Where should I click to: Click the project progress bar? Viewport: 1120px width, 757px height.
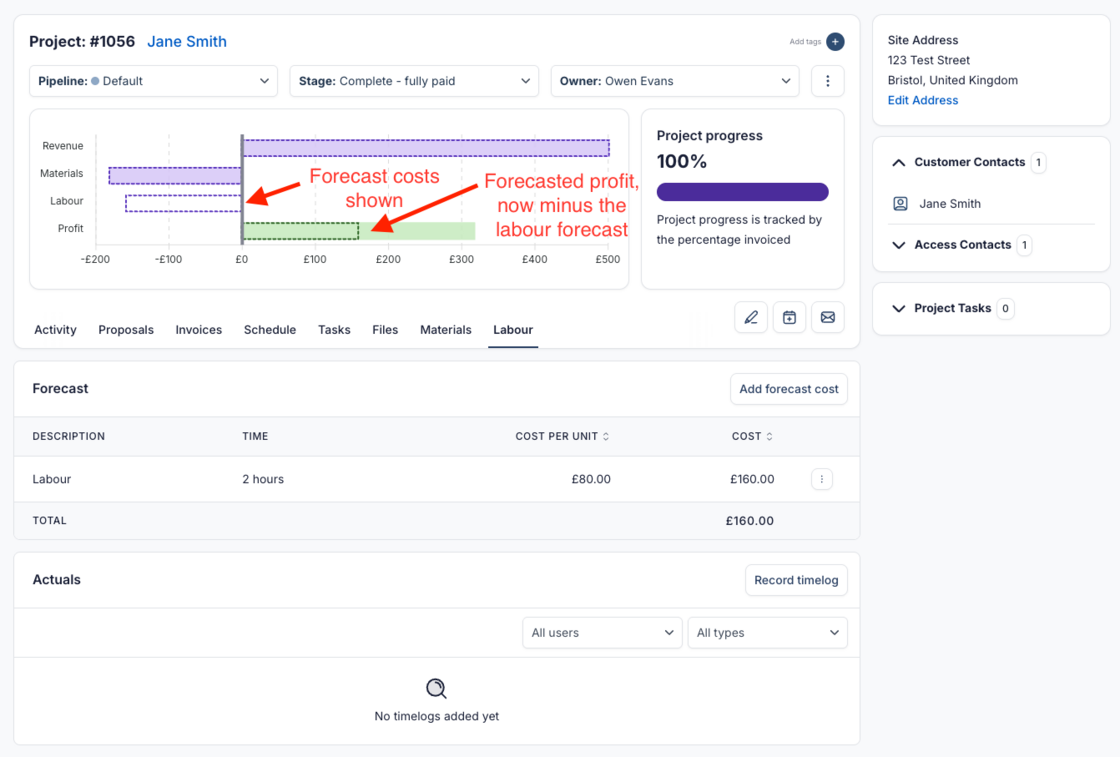pos(742,192)
